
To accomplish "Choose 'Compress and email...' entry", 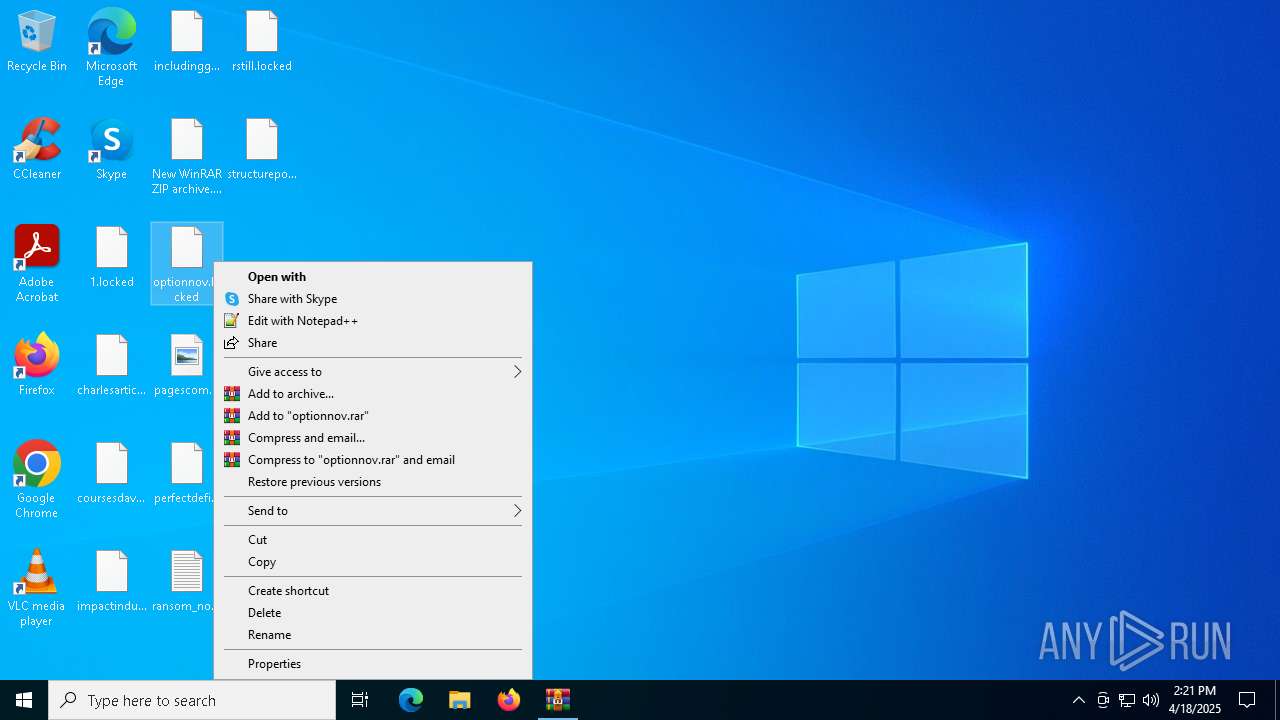I will tap(373, 438).
